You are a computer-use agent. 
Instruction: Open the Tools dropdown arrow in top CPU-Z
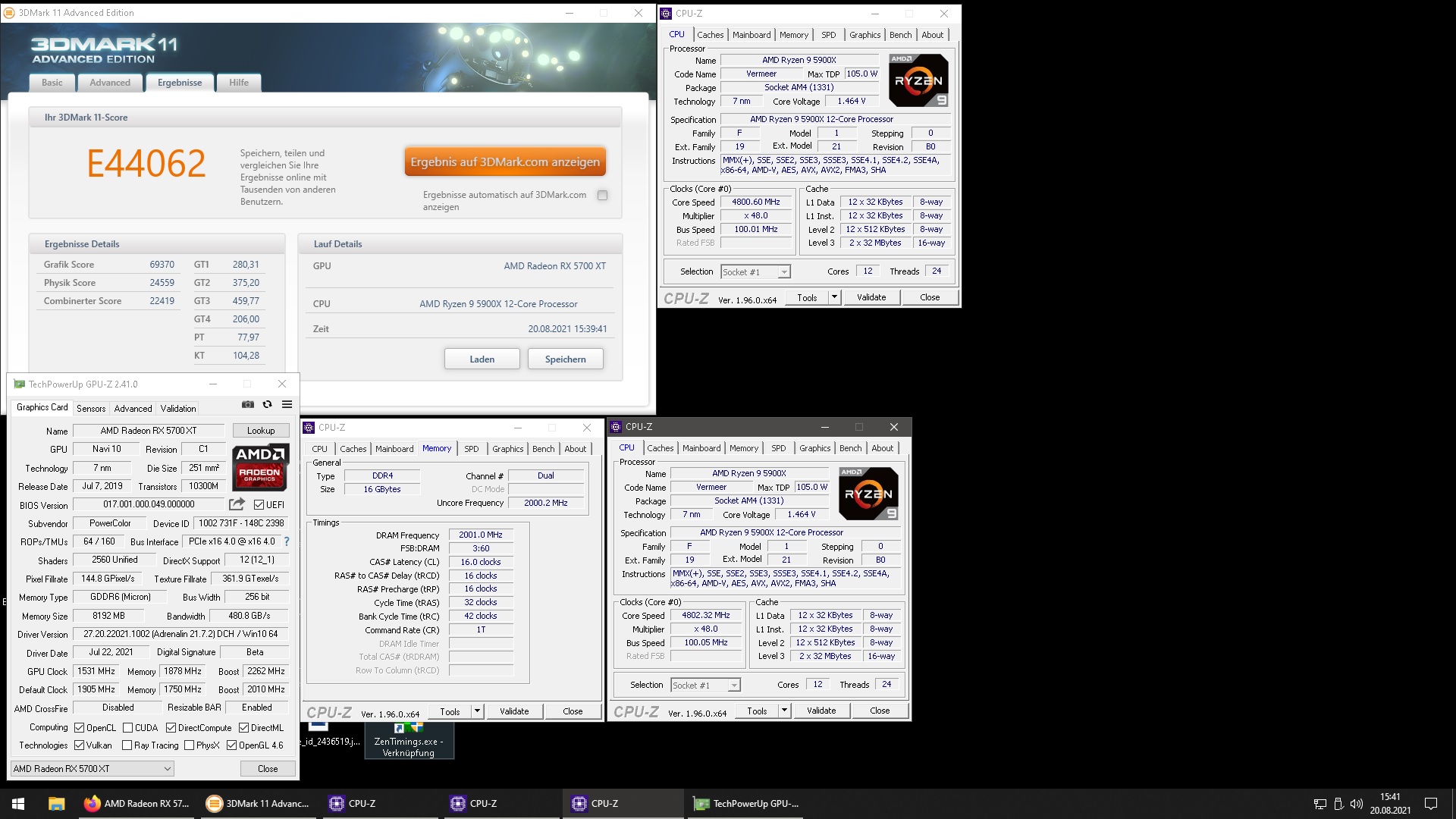(x=834, y=297)
